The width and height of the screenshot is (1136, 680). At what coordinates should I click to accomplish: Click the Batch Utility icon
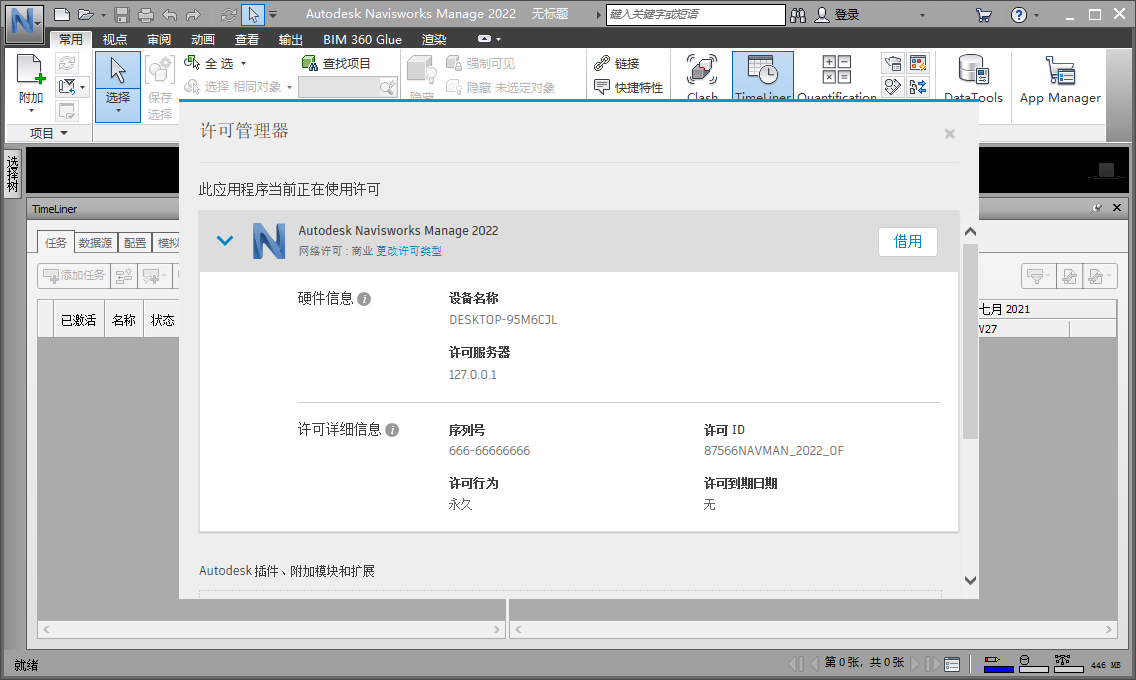(x=893, y=87)
